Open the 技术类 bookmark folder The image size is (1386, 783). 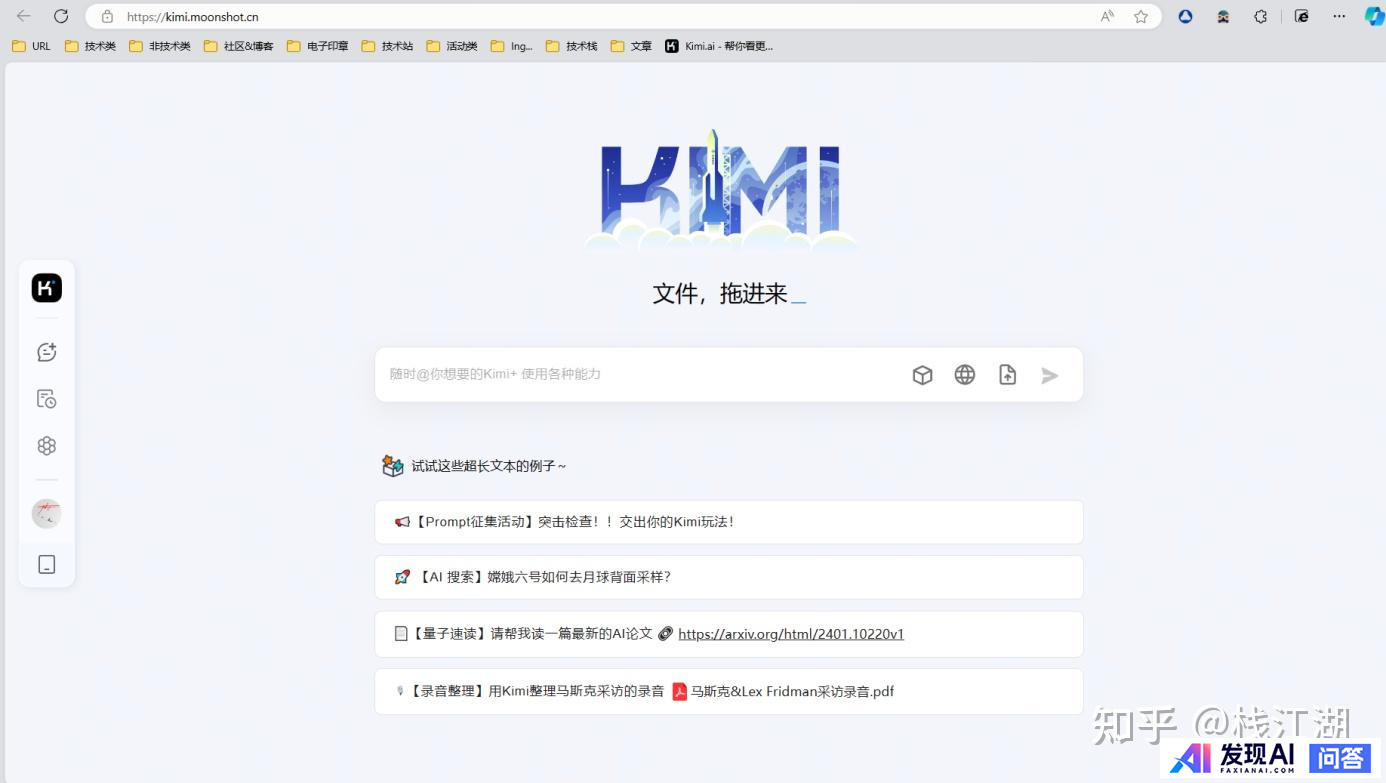coord(90,46)
